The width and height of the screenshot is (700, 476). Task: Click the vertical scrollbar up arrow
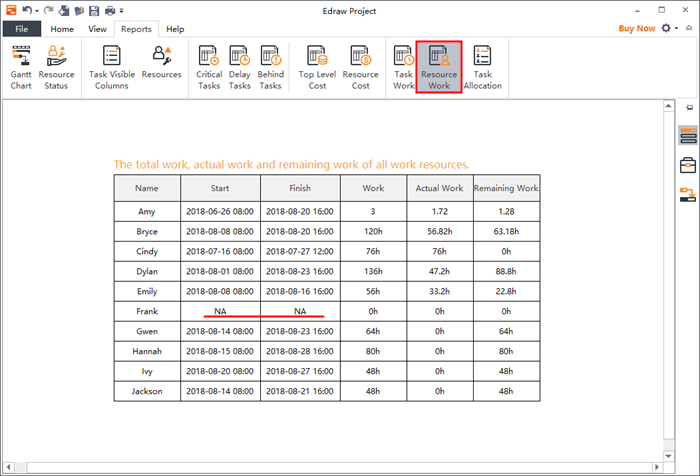coord(668,106)
